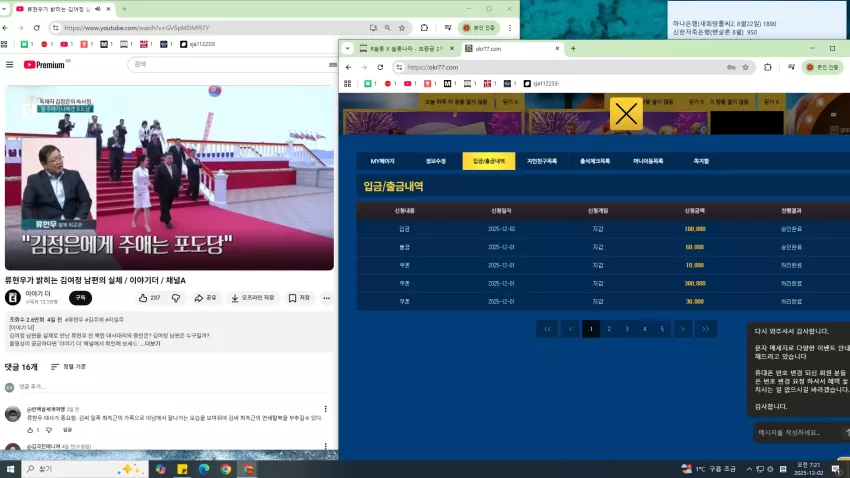Open YouTube hamburger guide menu
The height and width of the screenshot is (478, 850).
[9, 64]
